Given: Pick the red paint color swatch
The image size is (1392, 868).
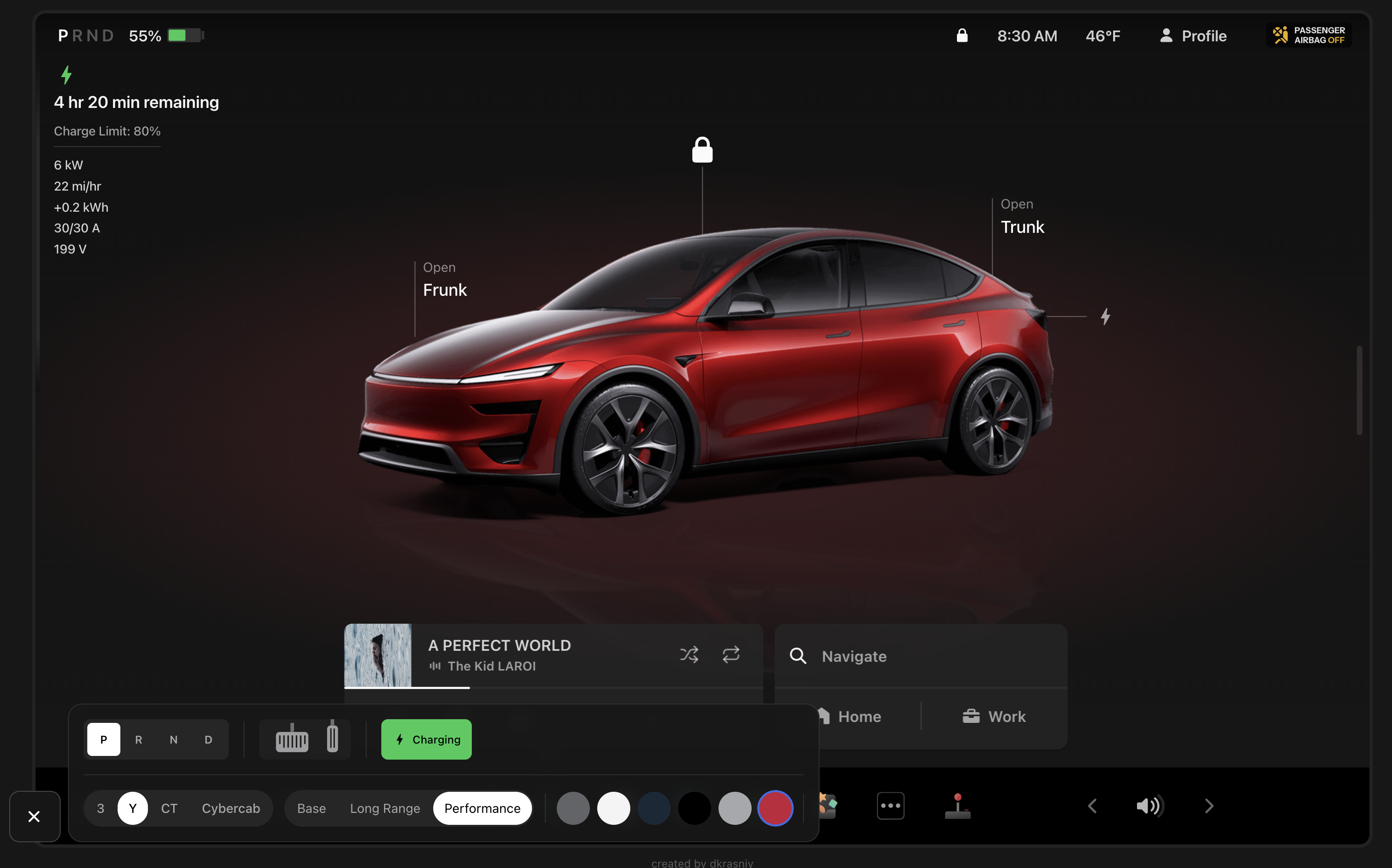Looking at the screenshot, I should point(775,808).
